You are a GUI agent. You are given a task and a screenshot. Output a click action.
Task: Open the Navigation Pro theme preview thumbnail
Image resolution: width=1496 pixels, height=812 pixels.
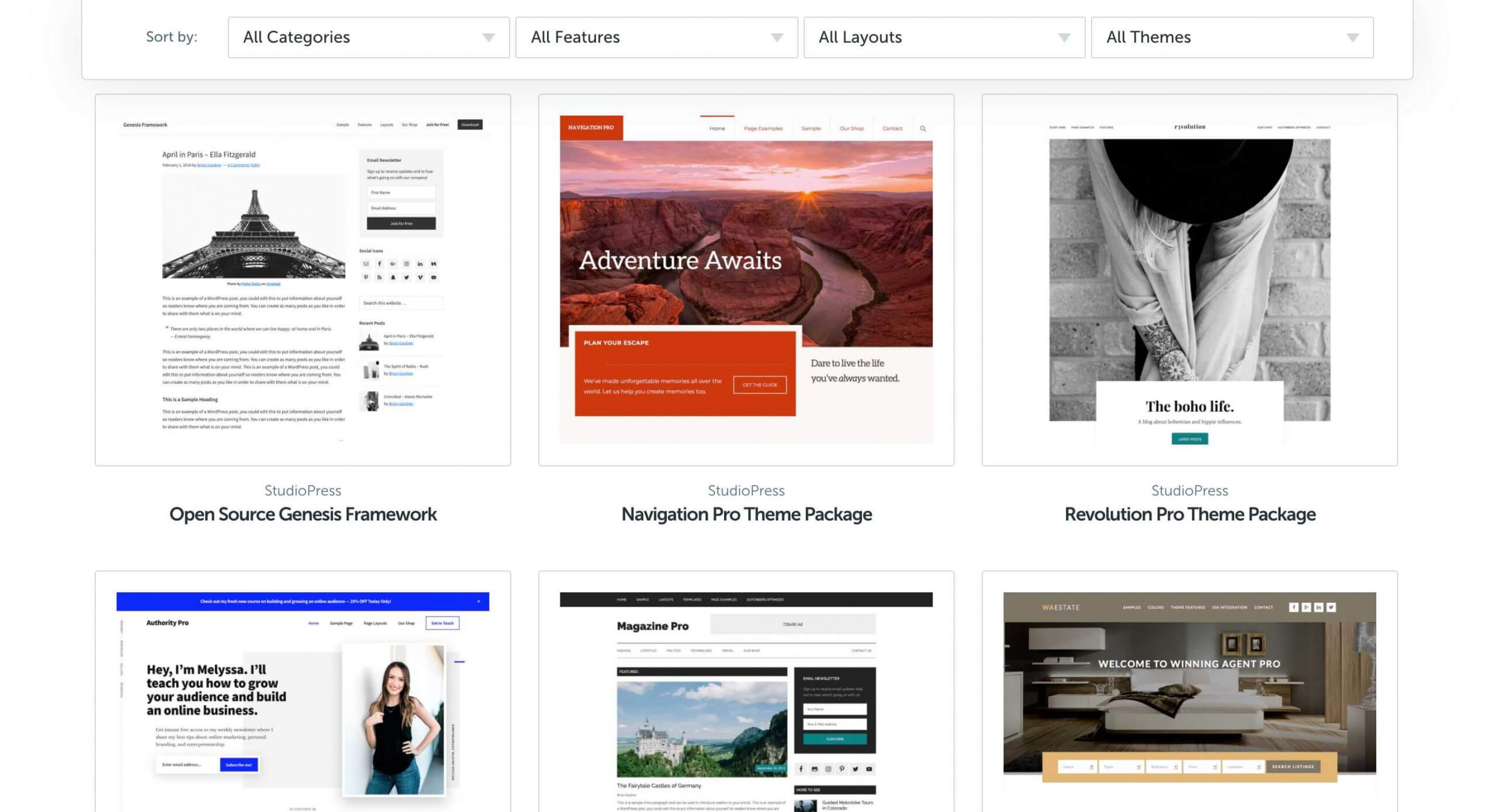click(x=746, y=280)
